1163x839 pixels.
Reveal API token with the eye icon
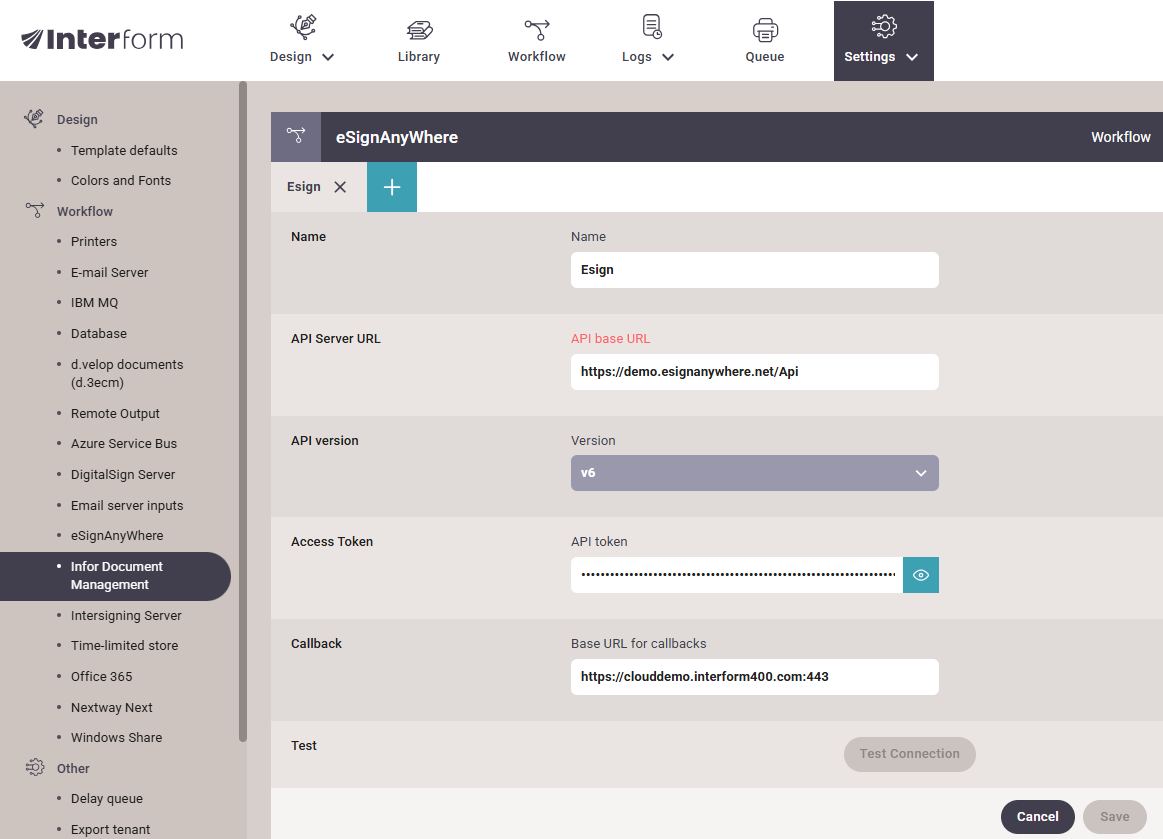(x=921, y=575)
